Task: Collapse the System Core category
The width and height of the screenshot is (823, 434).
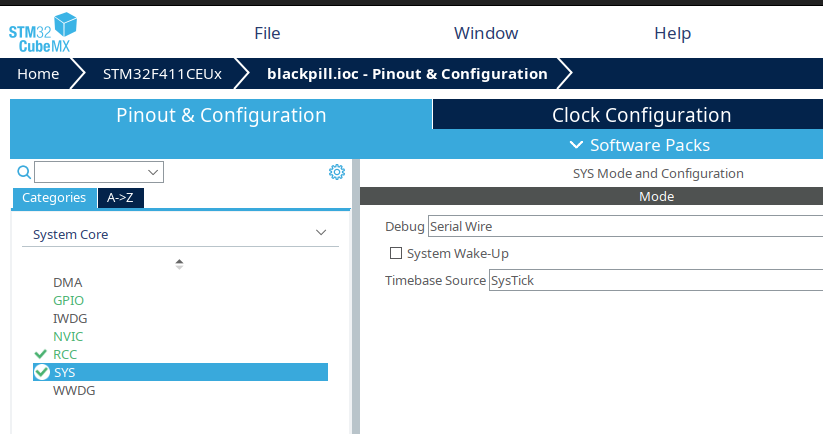Action: pyautogui.click(x=320, y=234)
